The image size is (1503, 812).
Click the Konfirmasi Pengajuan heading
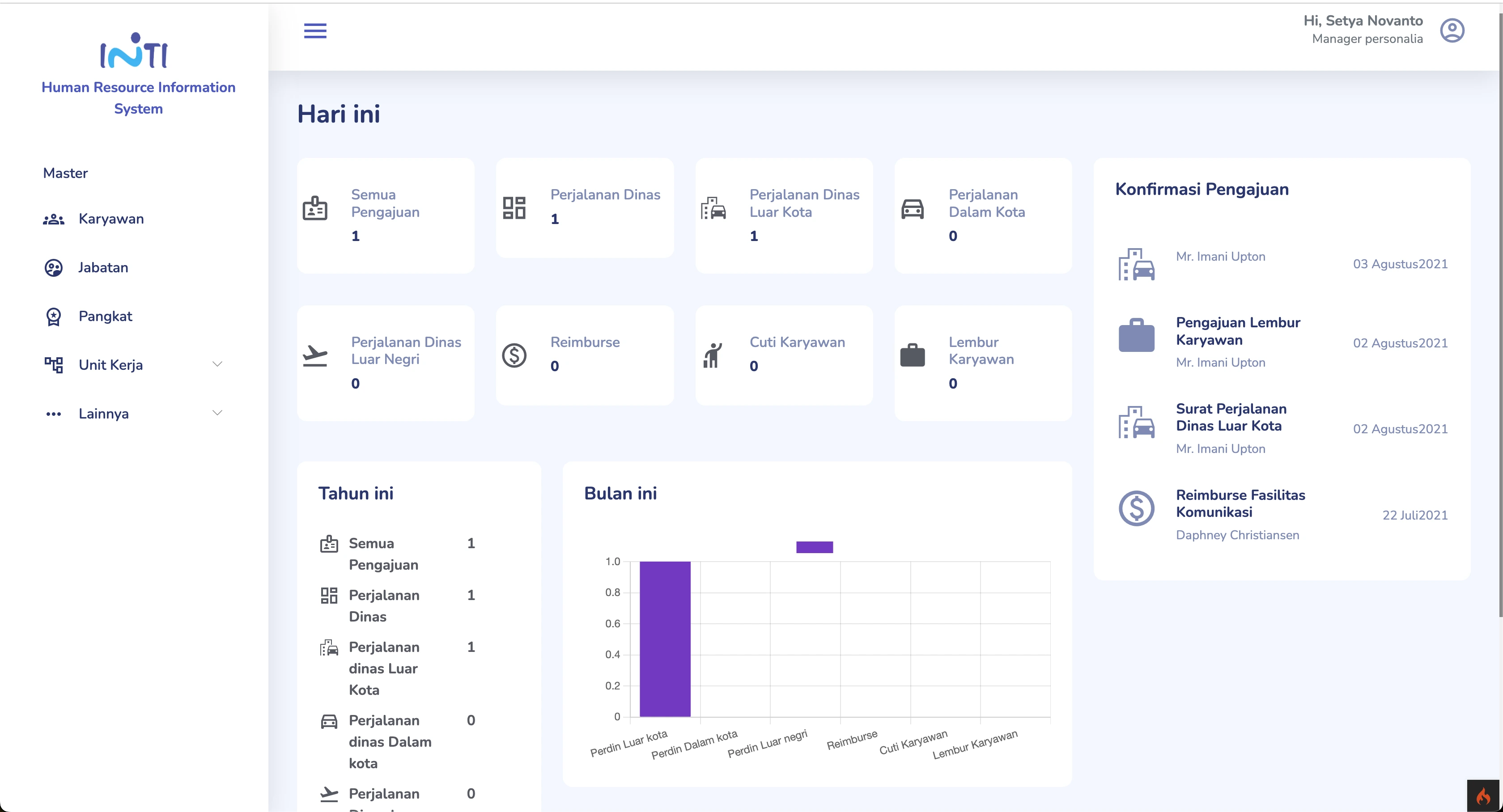coord(1202,190)
